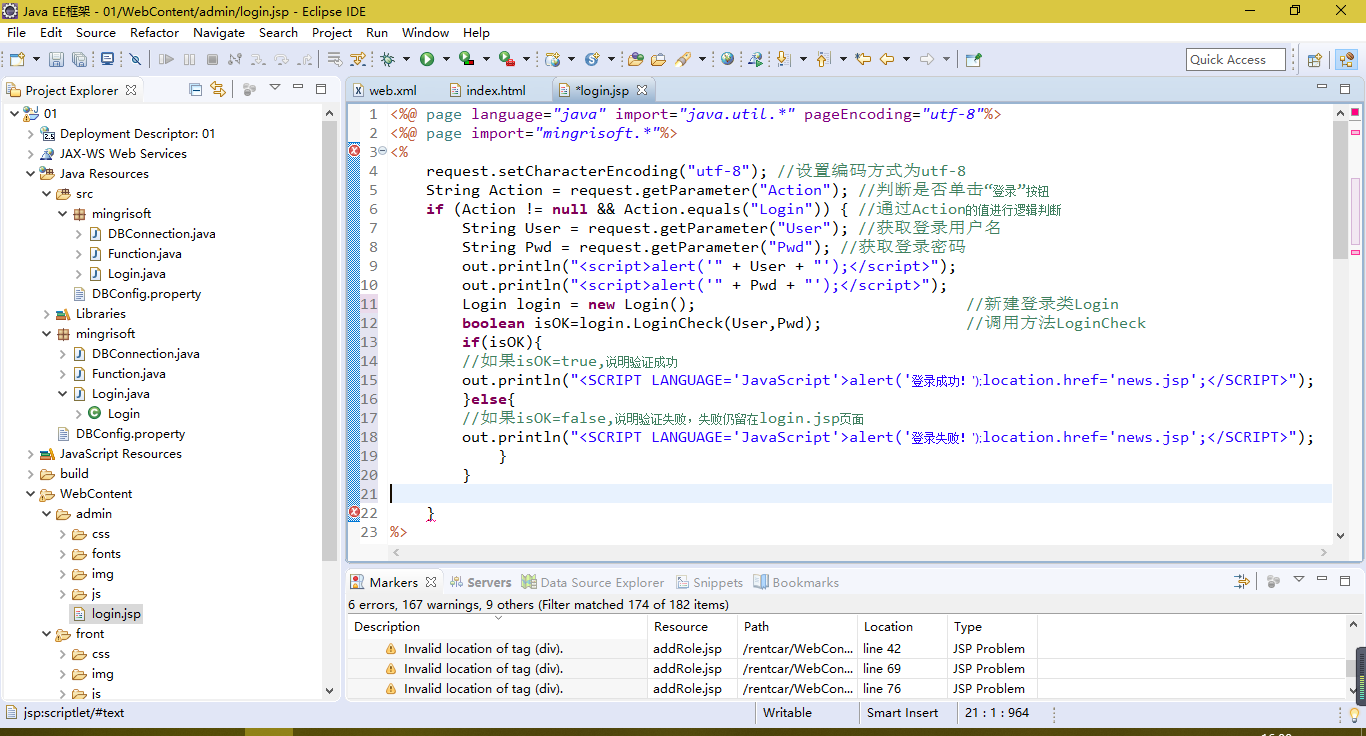Click the Open Web Browser globe icon
1366x736 pixels.
click(x=727, y=59)
